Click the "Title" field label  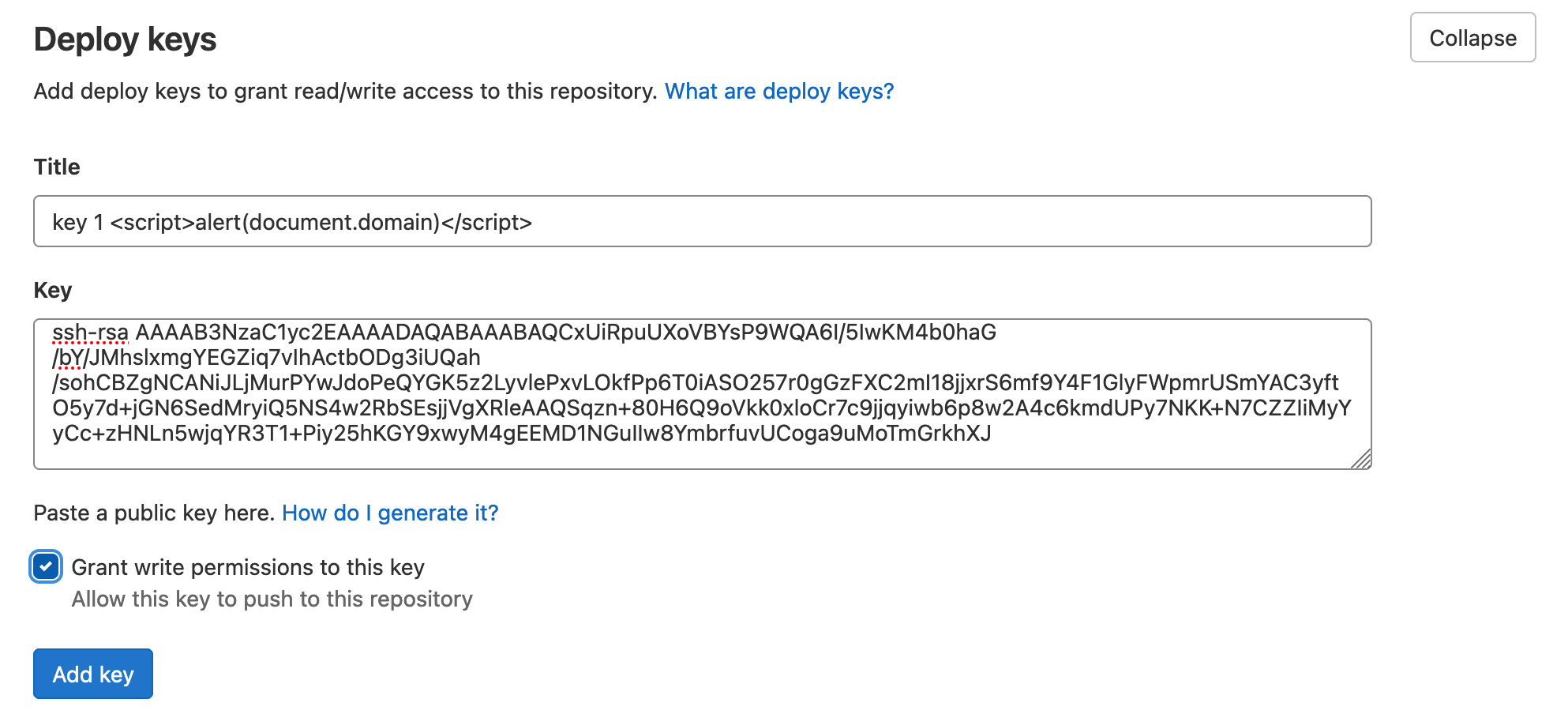[57, 167]
